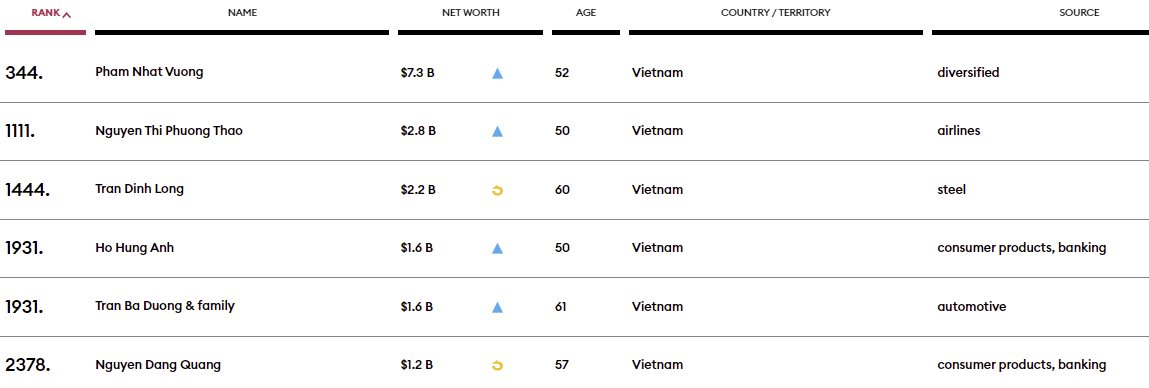This screenshot has width=1149, height=388.
Task: Open Nguyen Thi Phuong Thao's profile
Action: coord(169,131)
